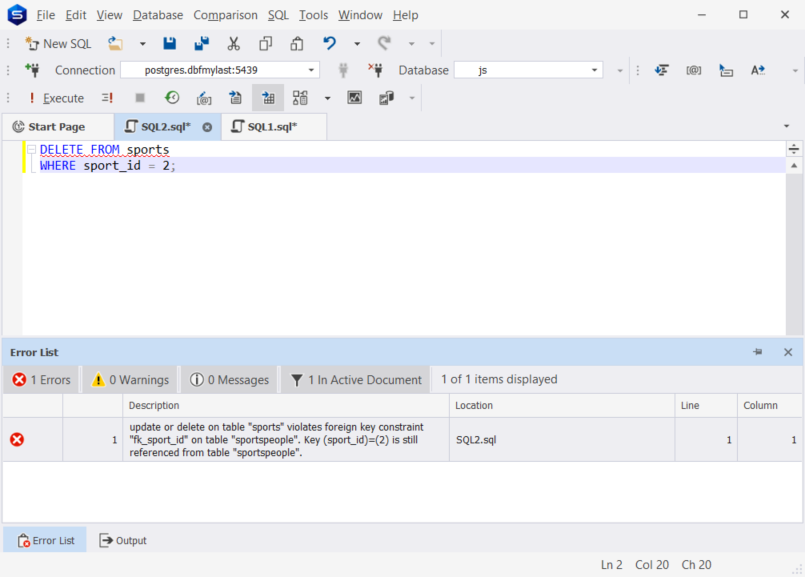Open the Connection dropdown
The image size is (805, 577).
312,71
